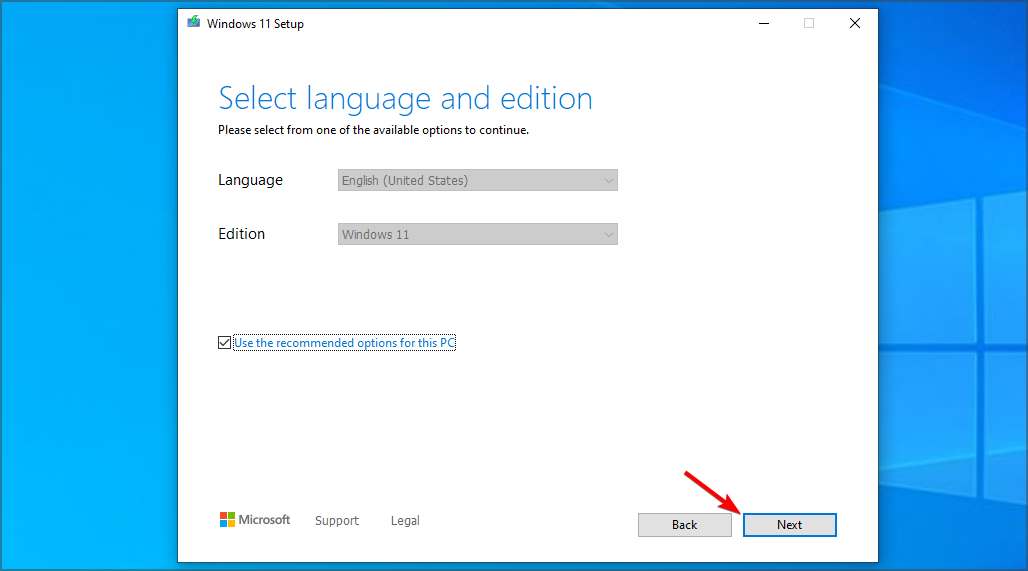Close the Windows 11 Setup window
Image resolution: width=1028 pixels, height=571 pixels.
(x=854, y=24)
